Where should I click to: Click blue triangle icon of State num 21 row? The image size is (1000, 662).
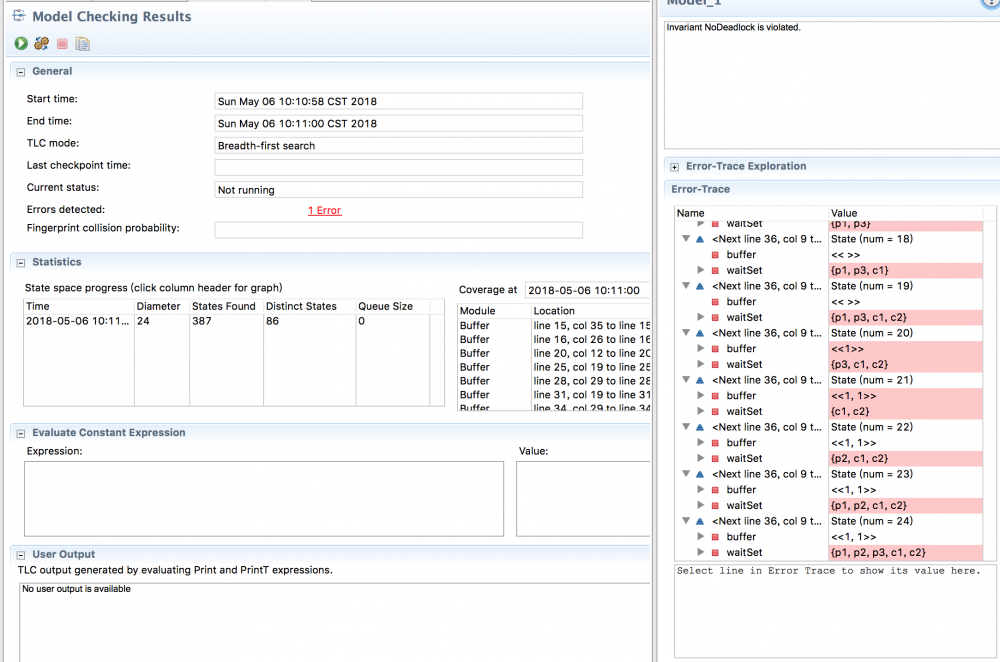700,380
